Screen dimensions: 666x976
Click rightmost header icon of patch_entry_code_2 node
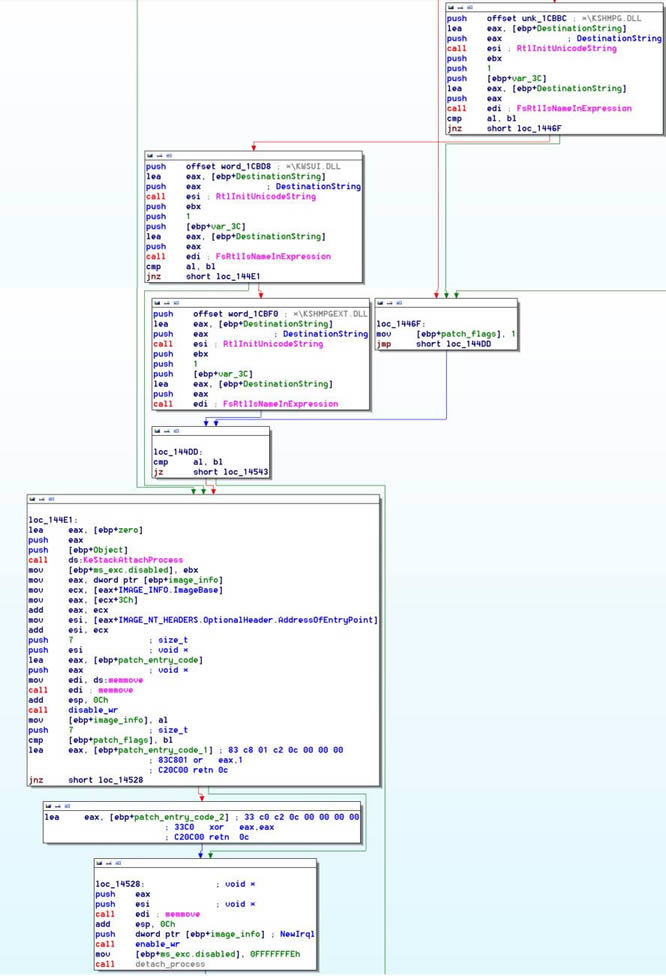point(67,806)
